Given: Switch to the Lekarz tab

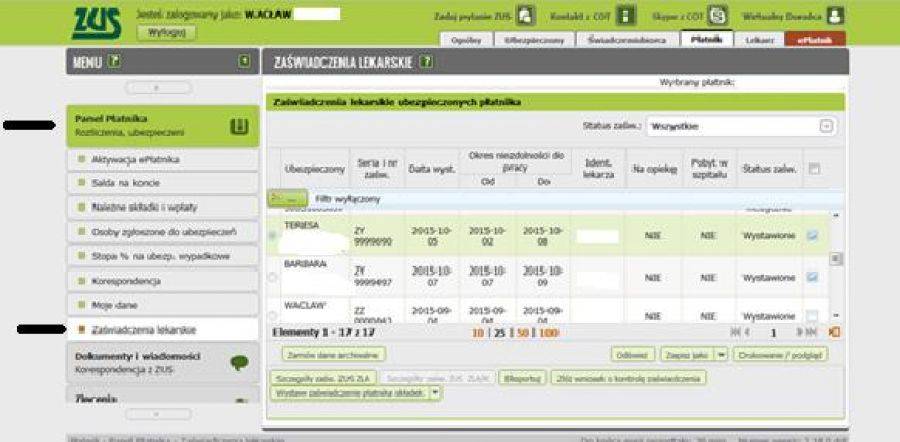Looking at the screenshot, I should click(758, 40).
